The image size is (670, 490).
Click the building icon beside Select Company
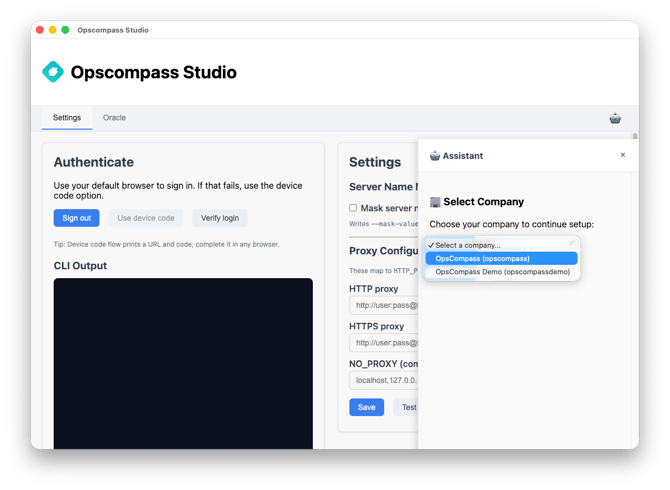click(x=435, y=202)
